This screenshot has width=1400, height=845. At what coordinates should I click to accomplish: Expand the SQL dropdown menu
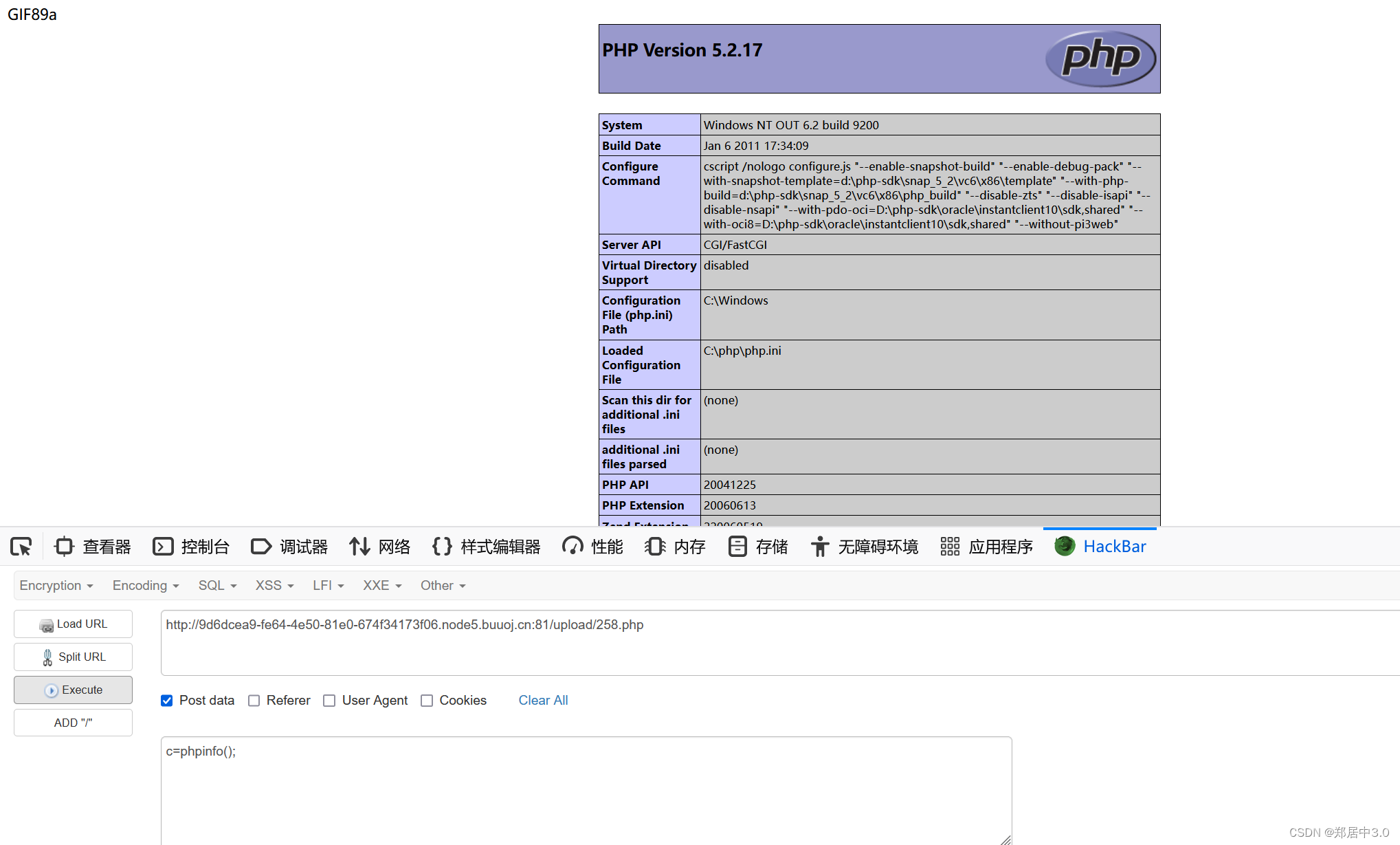tap(217, 585)
